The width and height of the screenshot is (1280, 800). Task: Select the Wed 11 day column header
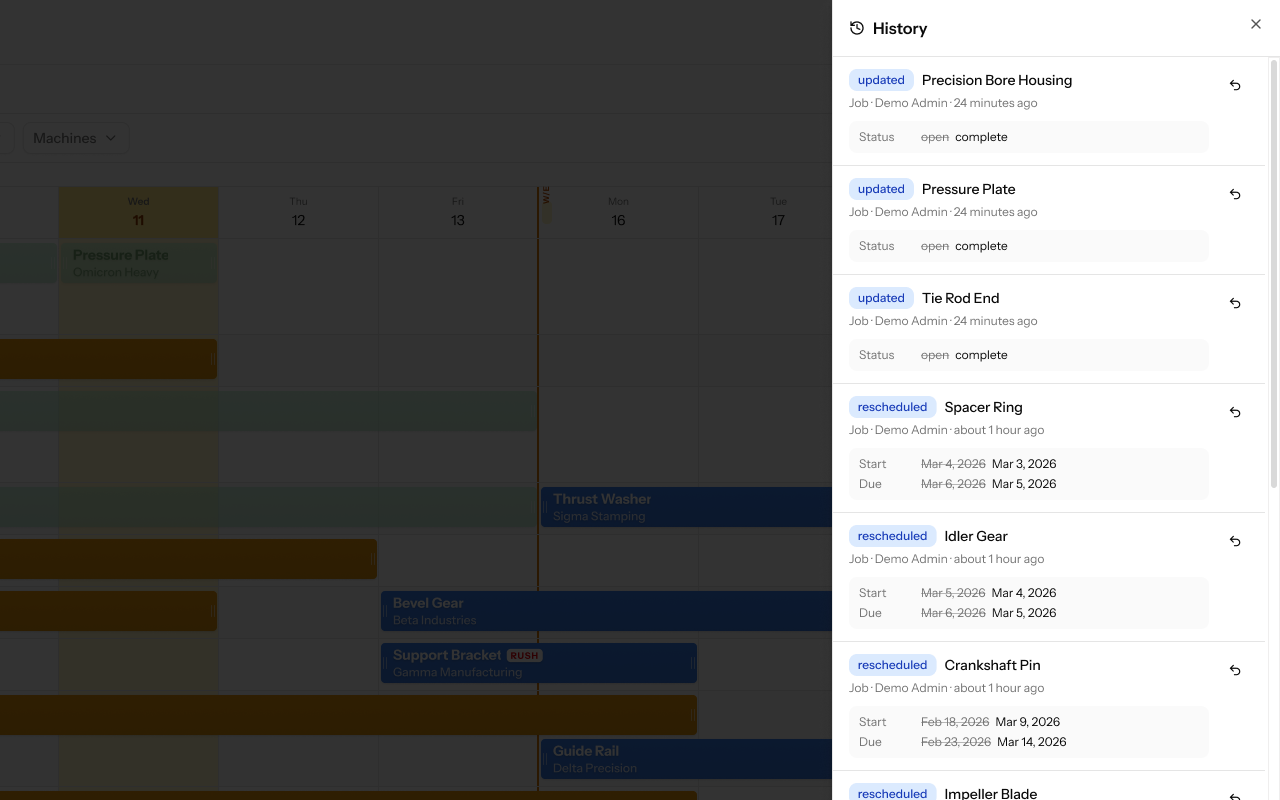(x=138, y=212)
